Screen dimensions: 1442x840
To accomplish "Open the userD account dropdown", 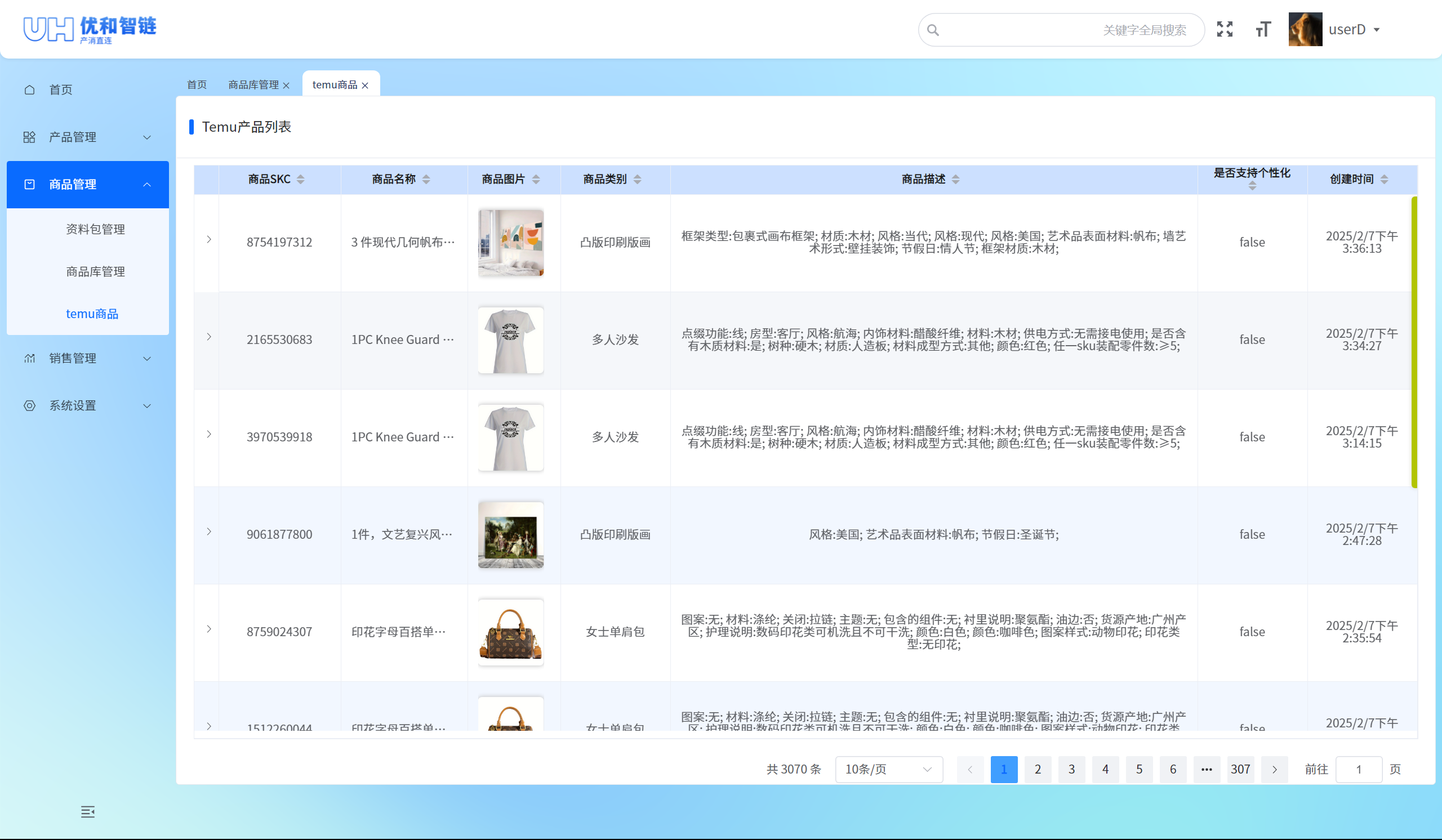I will 1354,29.
